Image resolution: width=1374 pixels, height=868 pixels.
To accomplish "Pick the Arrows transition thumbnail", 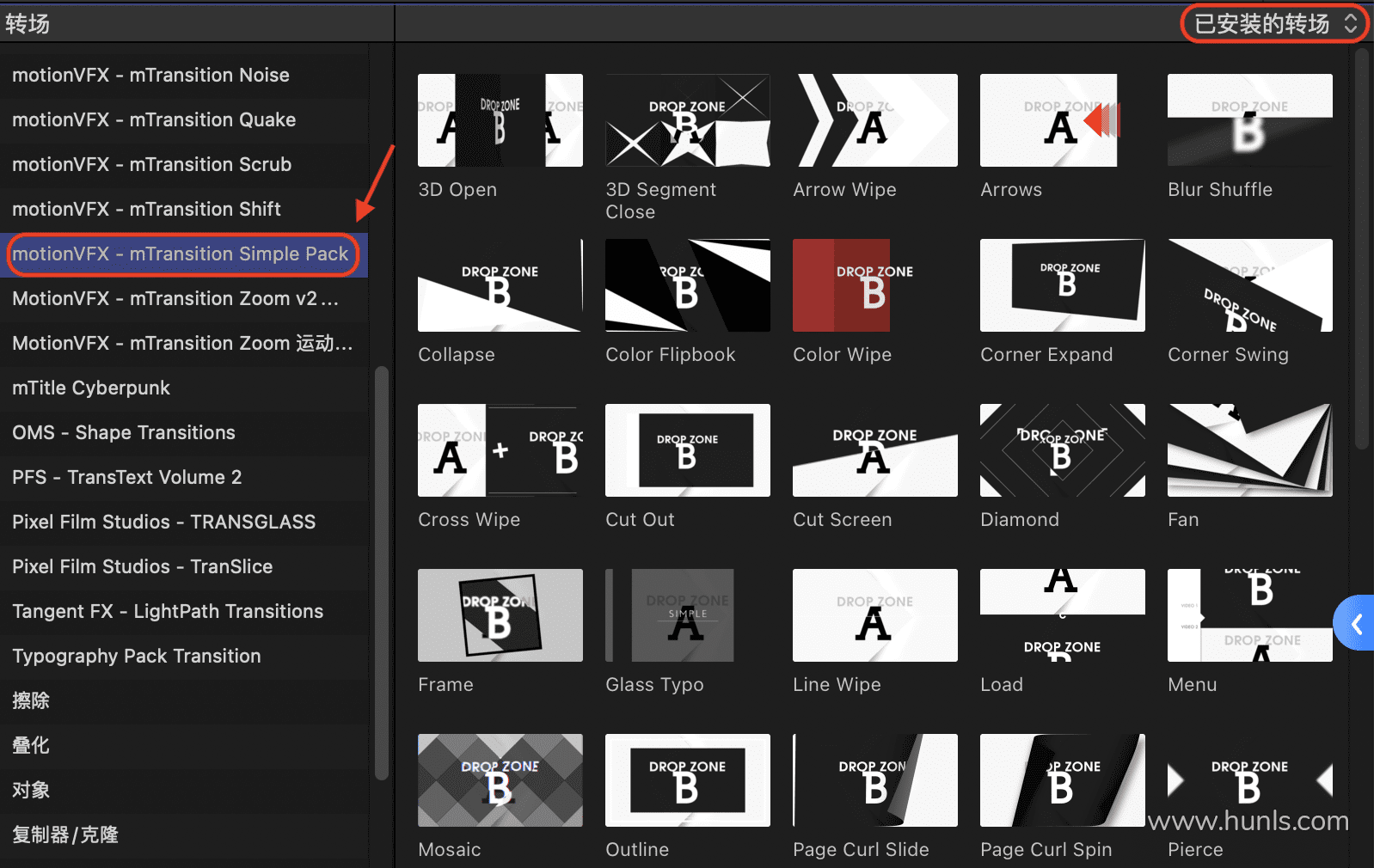I will [1063, 120].
